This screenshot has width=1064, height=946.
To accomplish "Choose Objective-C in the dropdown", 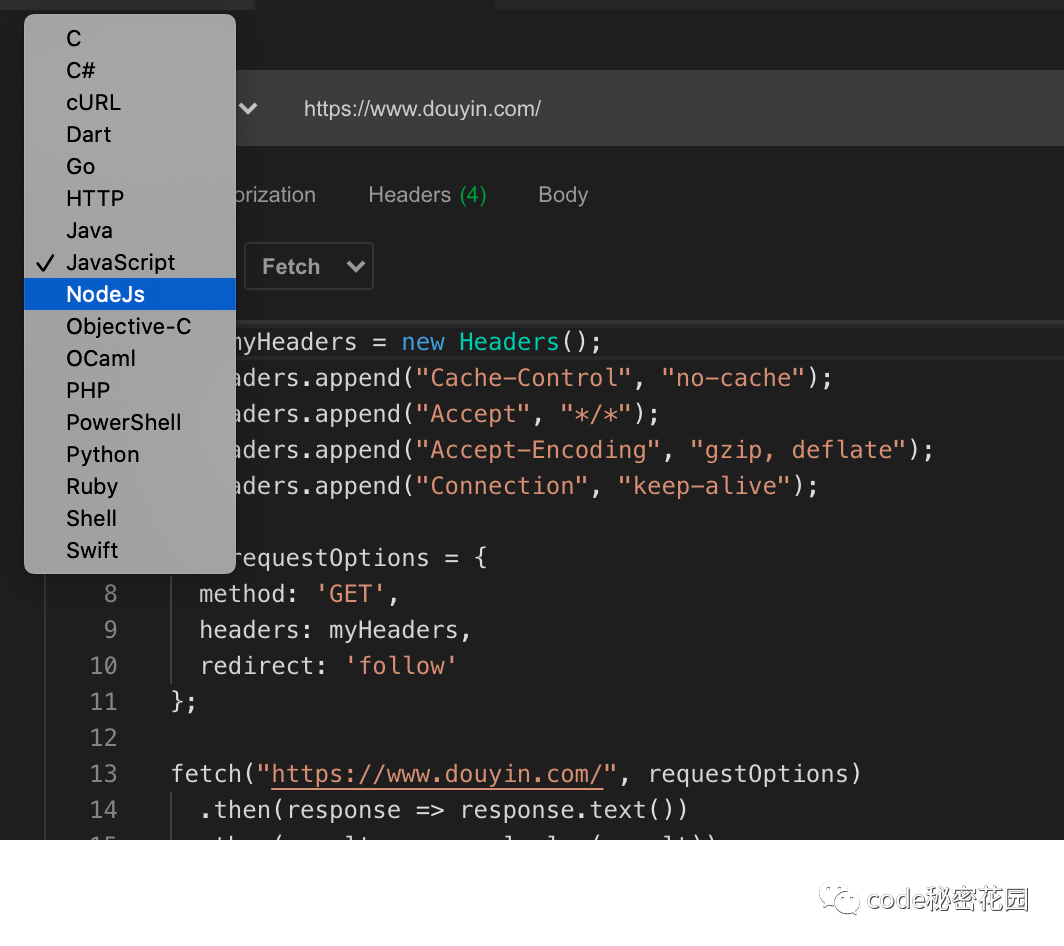I will point(128,326).
